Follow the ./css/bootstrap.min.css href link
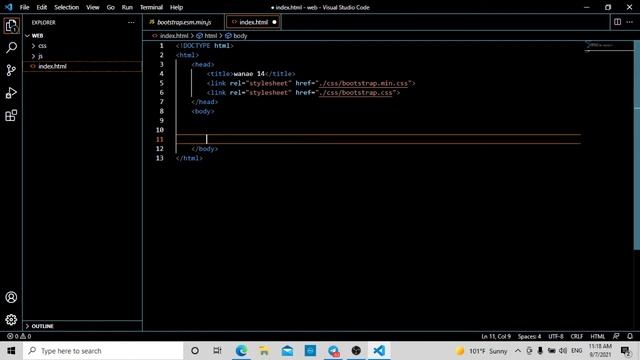This screenshot has width=640, height=360. pyautogui.click(x=363, y=83)
